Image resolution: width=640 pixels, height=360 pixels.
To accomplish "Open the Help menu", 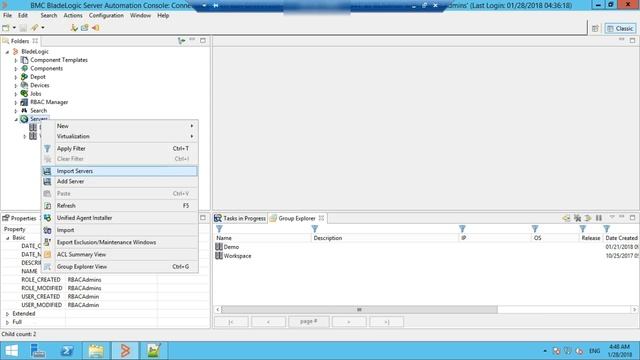I will [x=163, y=16].
